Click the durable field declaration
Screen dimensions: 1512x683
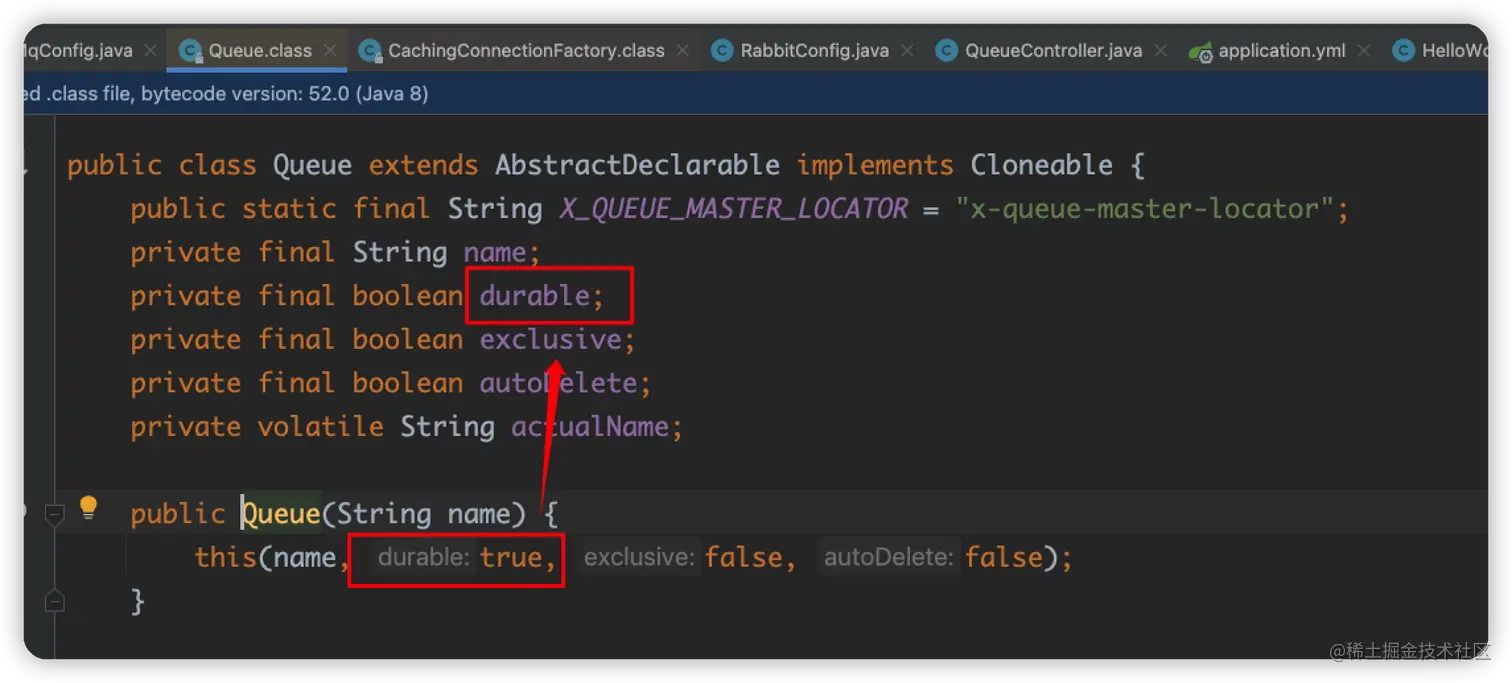point(535,296)
